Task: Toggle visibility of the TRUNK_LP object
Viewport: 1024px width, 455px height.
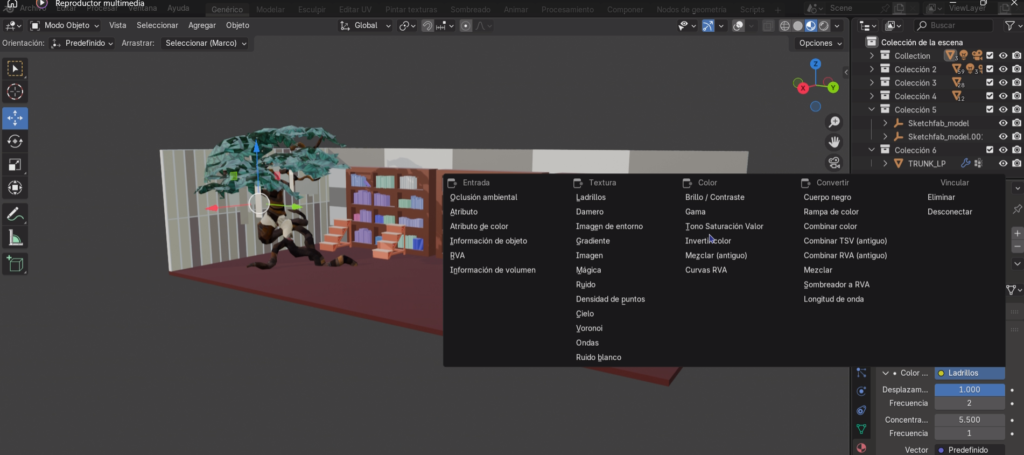Action: [1003, 163]
